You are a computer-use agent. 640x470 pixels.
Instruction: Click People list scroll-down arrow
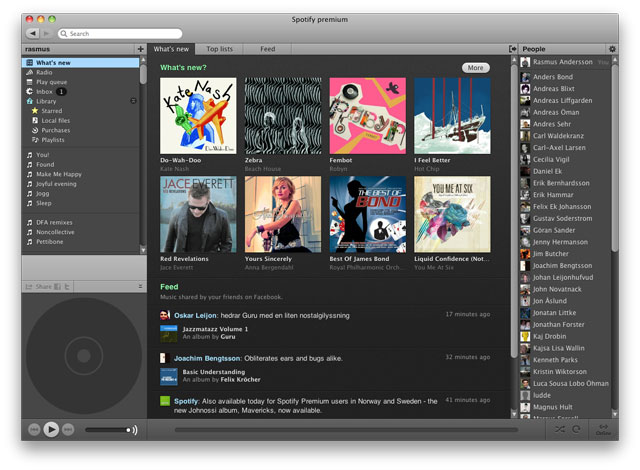tap(615, 414)
